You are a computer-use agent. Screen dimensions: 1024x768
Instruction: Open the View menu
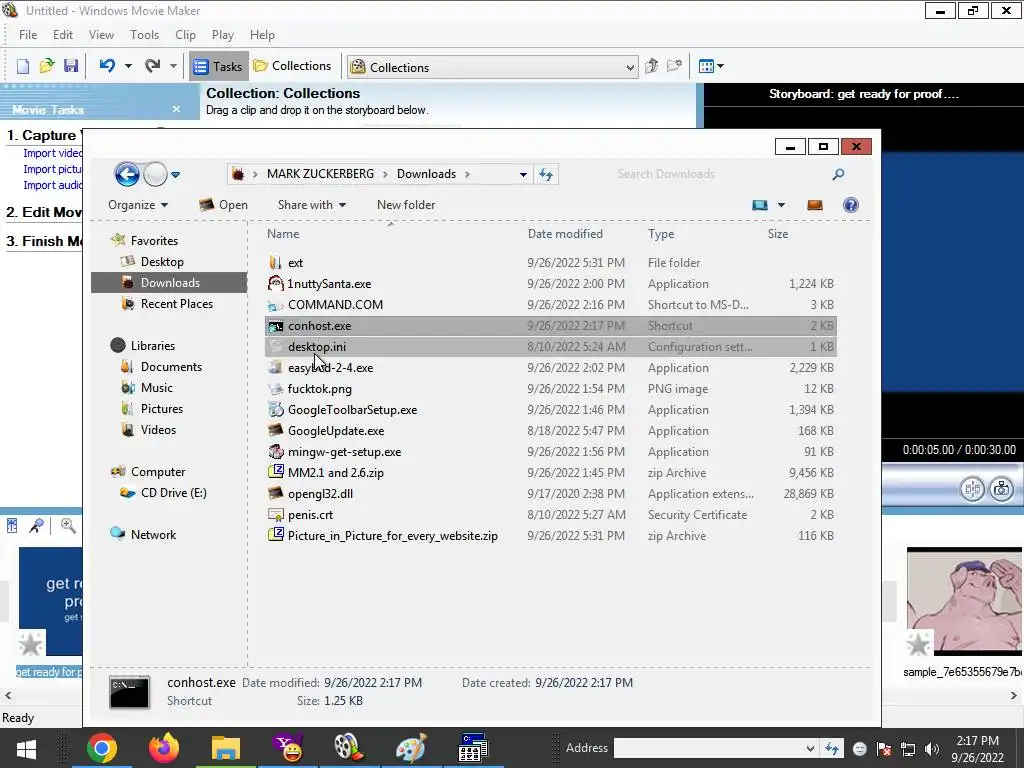tap(101, 35)
